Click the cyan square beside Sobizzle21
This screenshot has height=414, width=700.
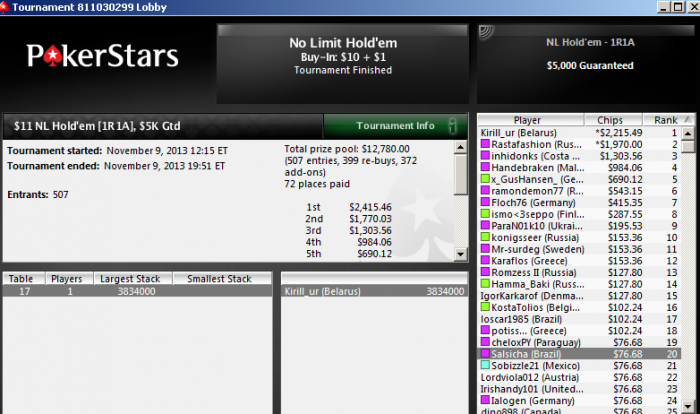click(485, 365)
